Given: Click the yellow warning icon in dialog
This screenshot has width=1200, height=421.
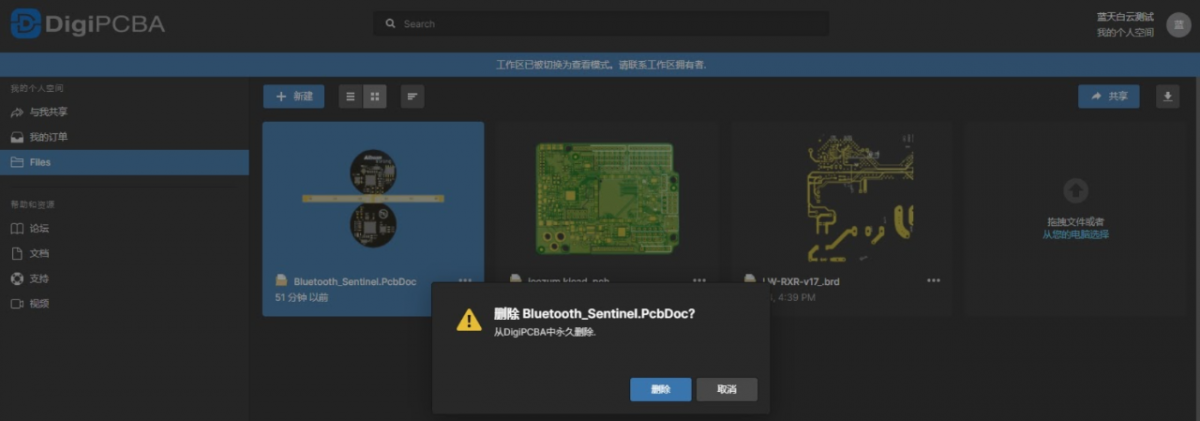Looking at the screenshot, I should (x=469, y=319).
